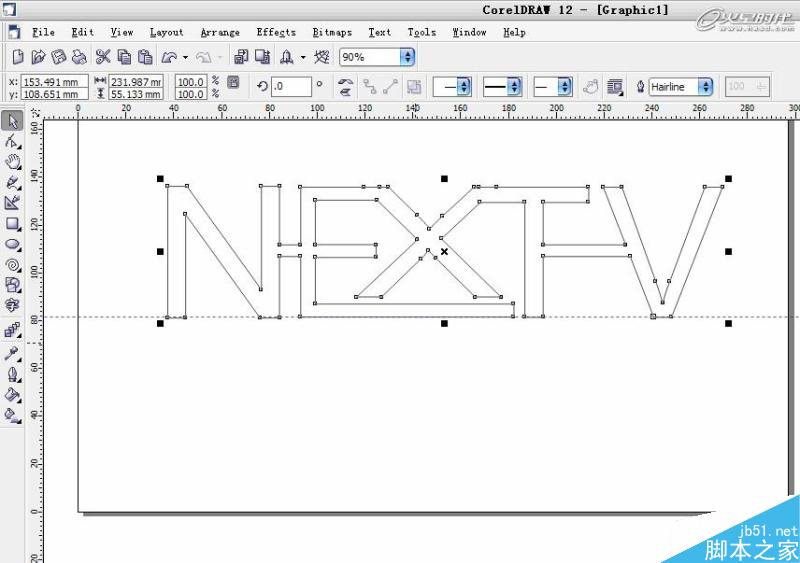
Task: Click the document icon beside File menu
Action: pos(14,32)
